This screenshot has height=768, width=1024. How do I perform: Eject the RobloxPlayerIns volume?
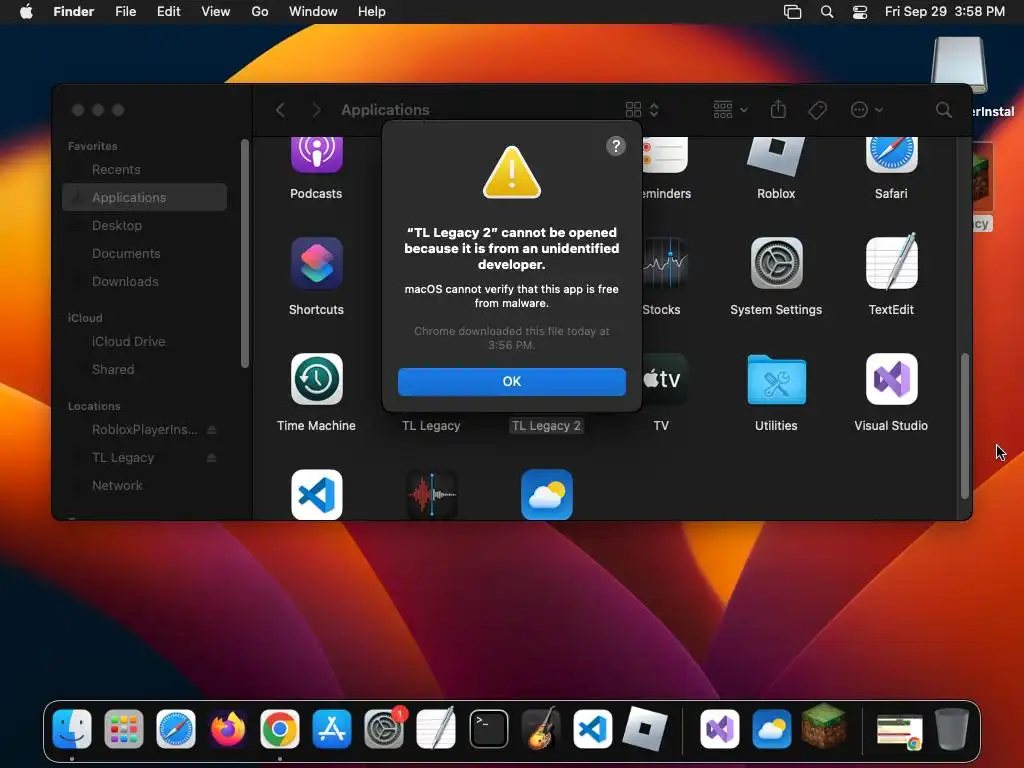tap(212, 430)
